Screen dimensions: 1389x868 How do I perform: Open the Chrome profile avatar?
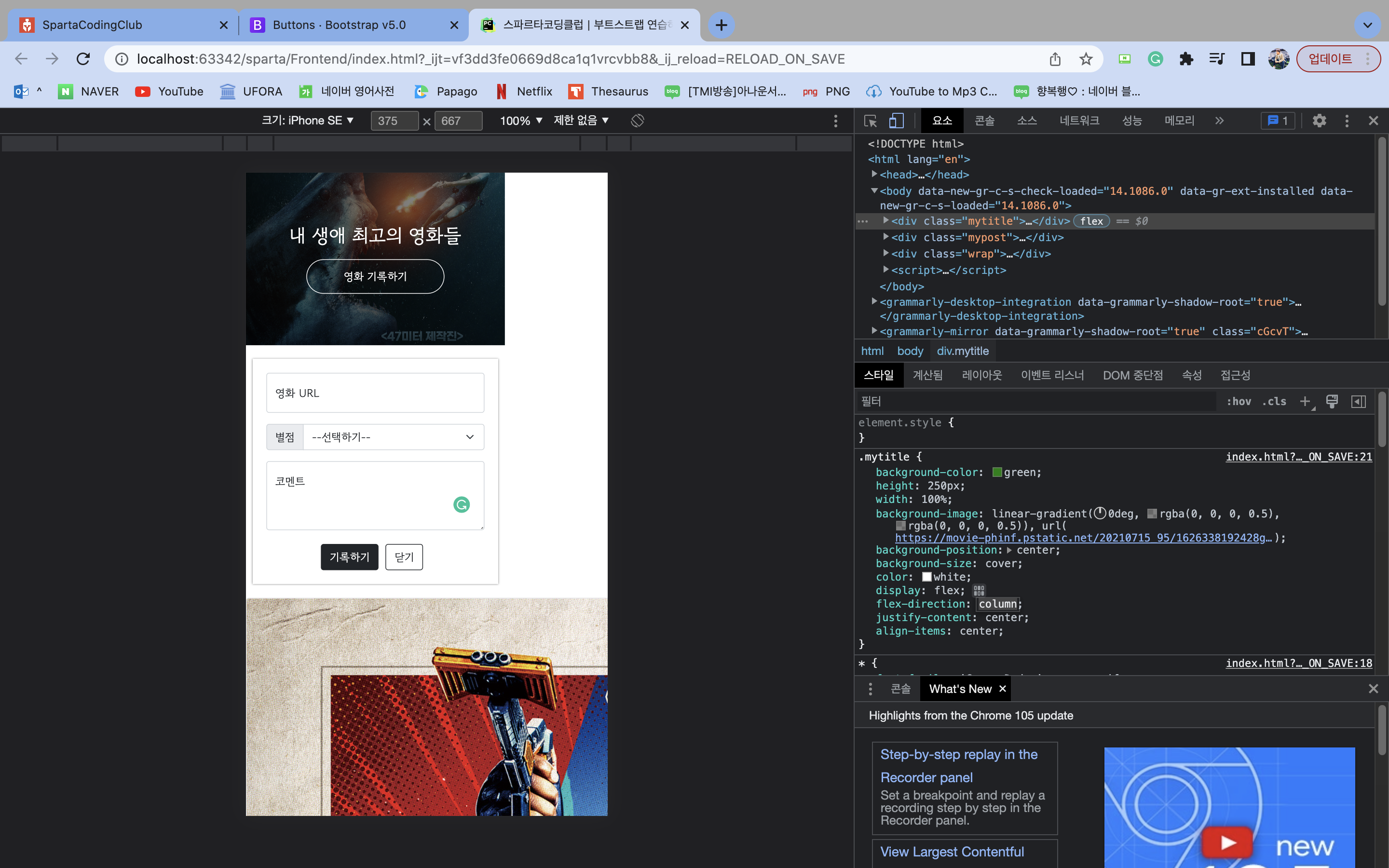[x=1279, y=59]
